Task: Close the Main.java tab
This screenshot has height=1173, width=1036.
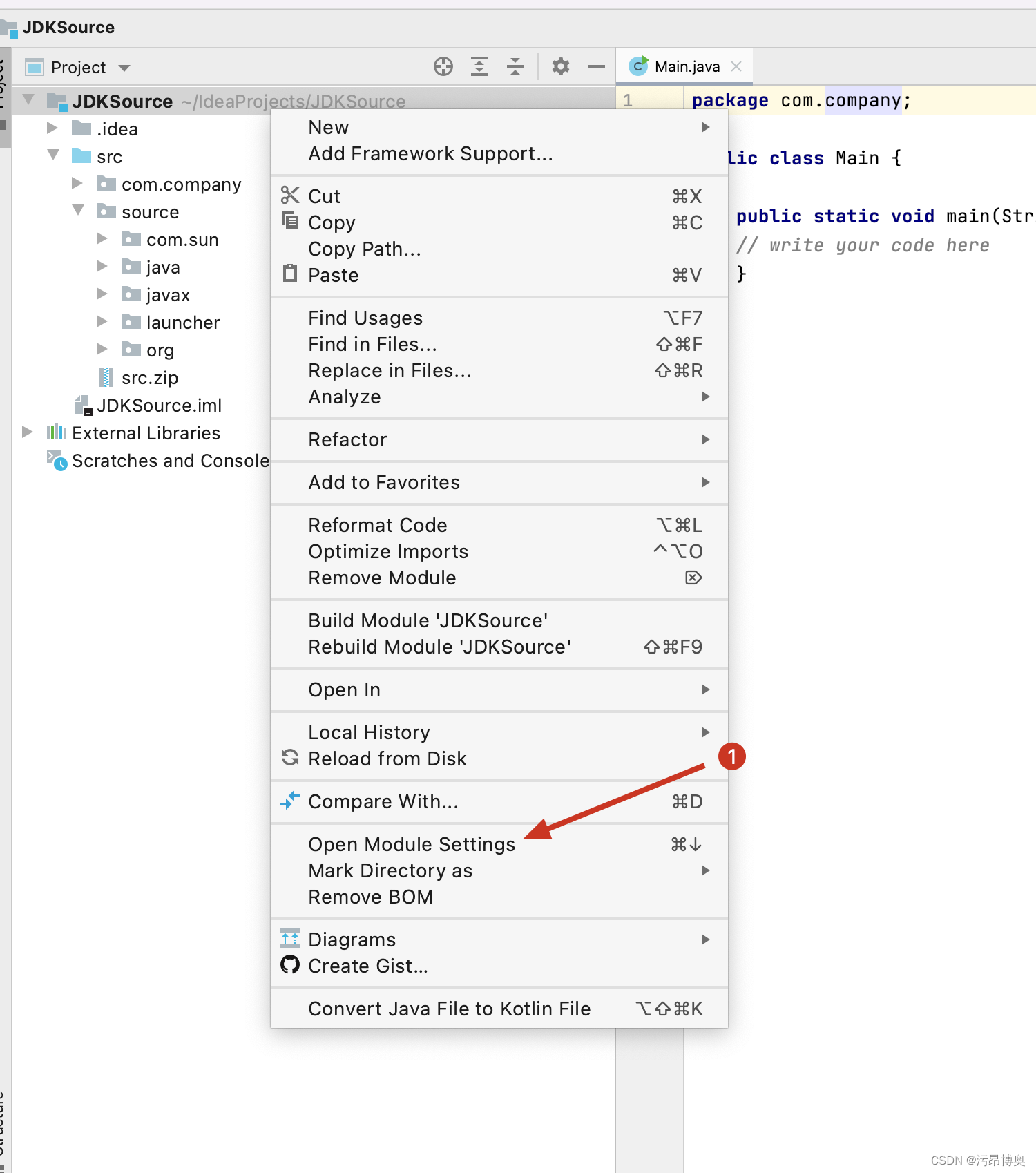Action: [x=736, y=66]
